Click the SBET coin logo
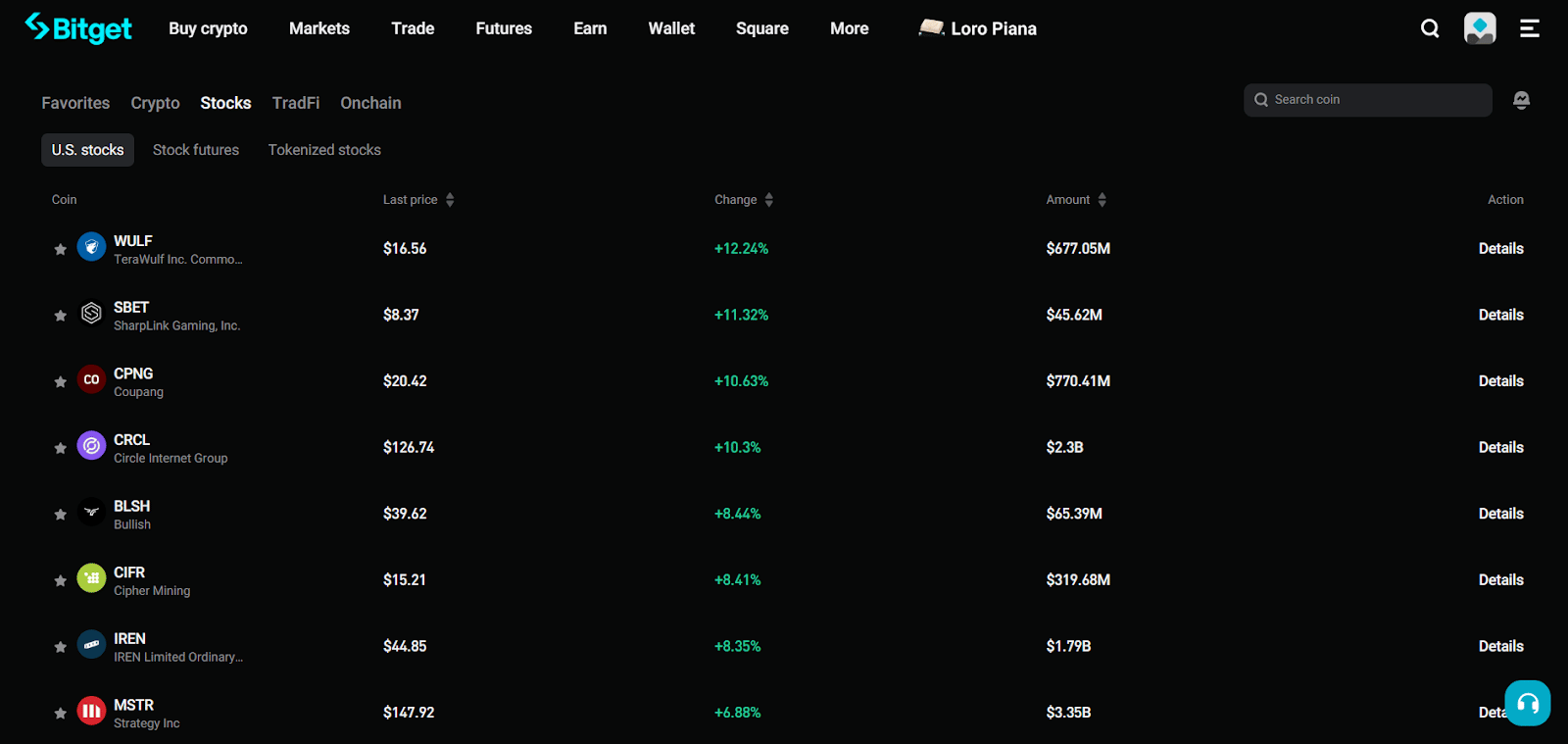Image resolution: width=1568 pixels, height=744 pixels. pos(91,314)
